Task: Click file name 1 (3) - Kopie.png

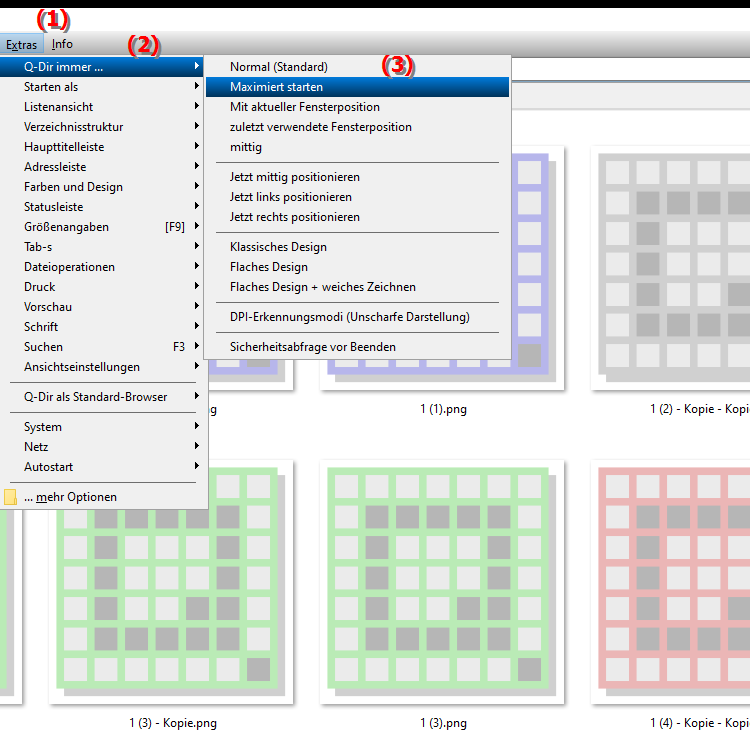Action: pyautogui.click(x=173, y=723)
